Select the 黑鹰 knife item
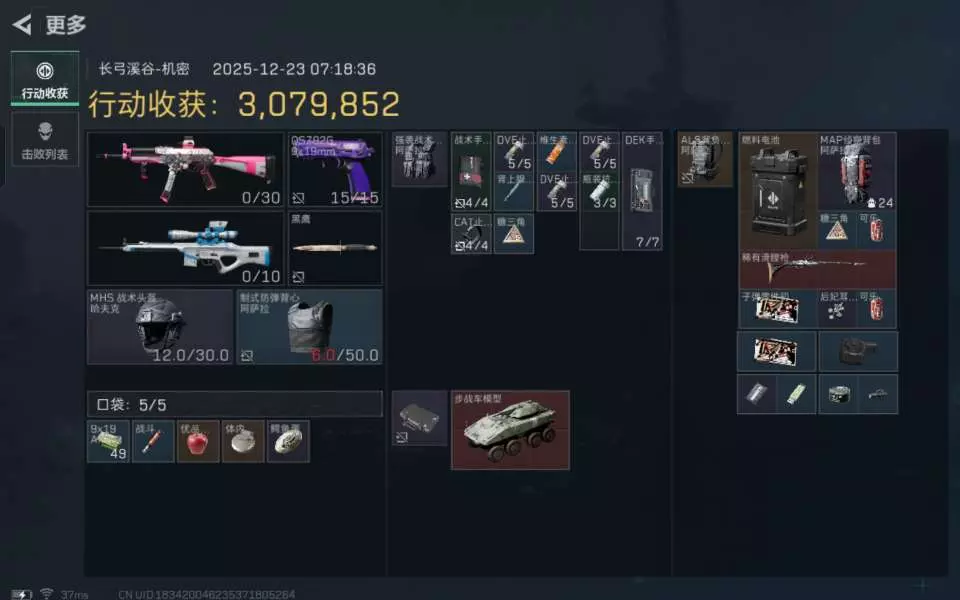 336,248
